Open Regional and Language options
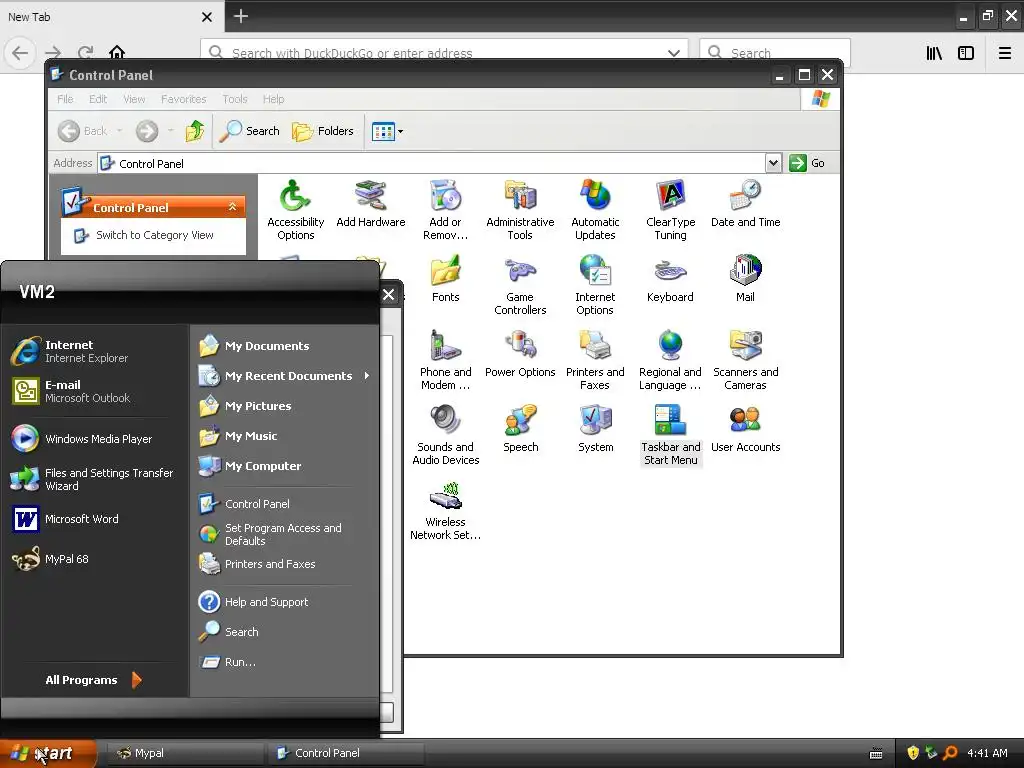 point(670,360)
